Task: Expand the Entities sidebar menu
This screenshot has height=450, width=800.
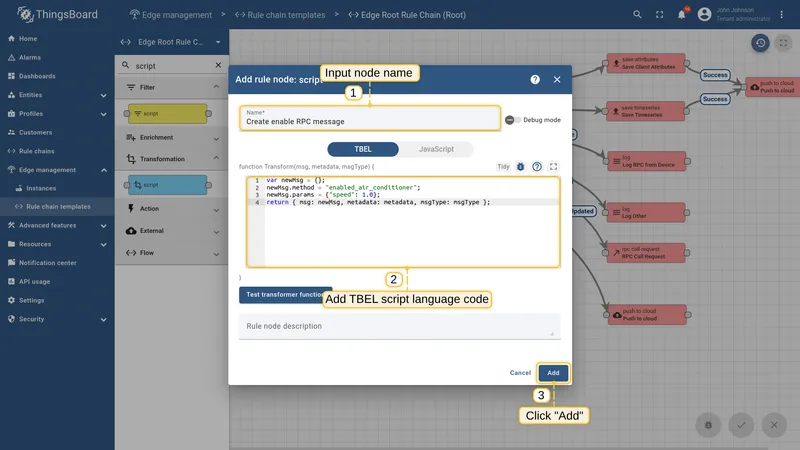Action: [x=57, y=95]
